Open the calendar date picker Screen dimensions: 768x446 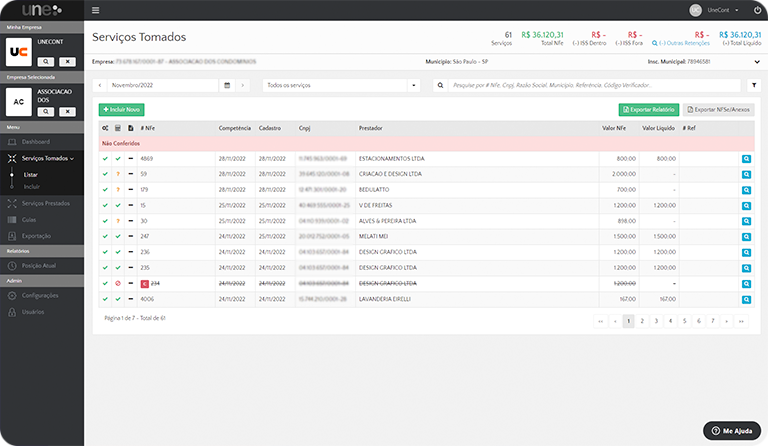(x=228, y=86)
